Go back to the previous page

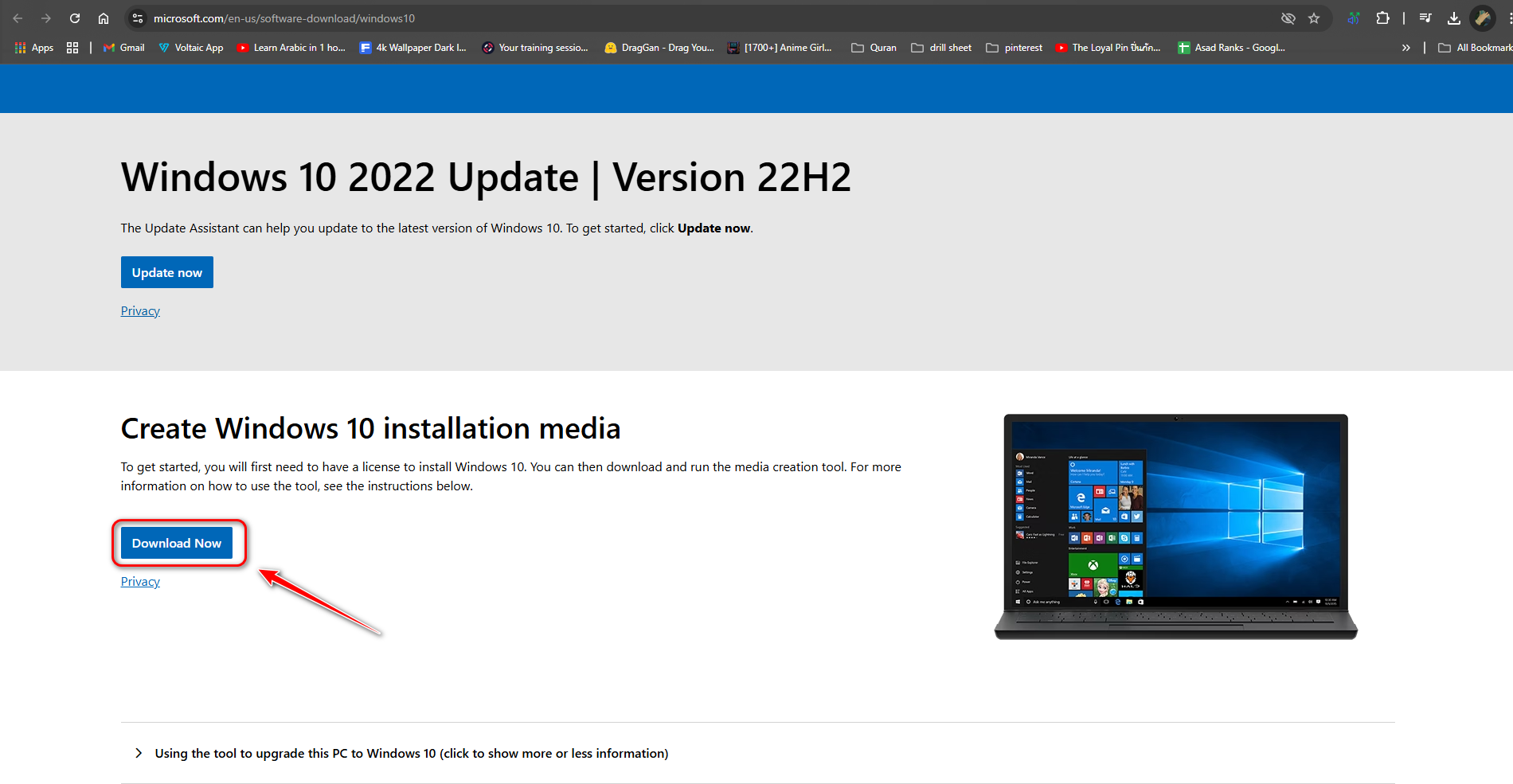[18, 18]
